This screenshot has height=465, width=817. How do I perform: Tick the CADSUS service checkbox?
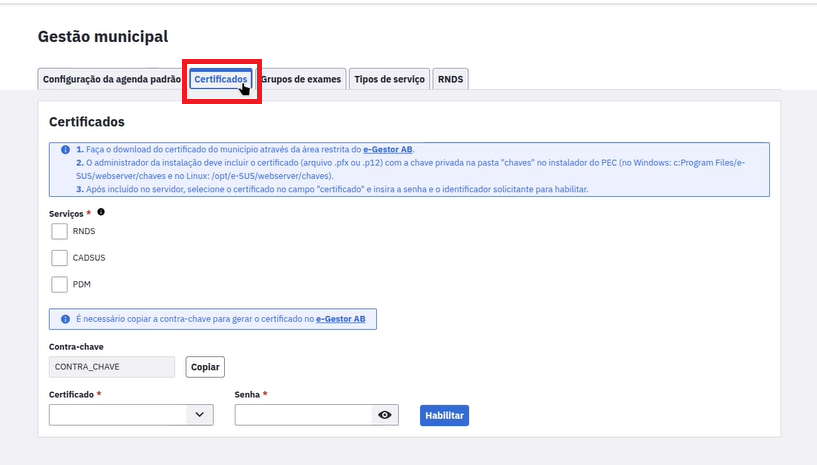point(59,258)
